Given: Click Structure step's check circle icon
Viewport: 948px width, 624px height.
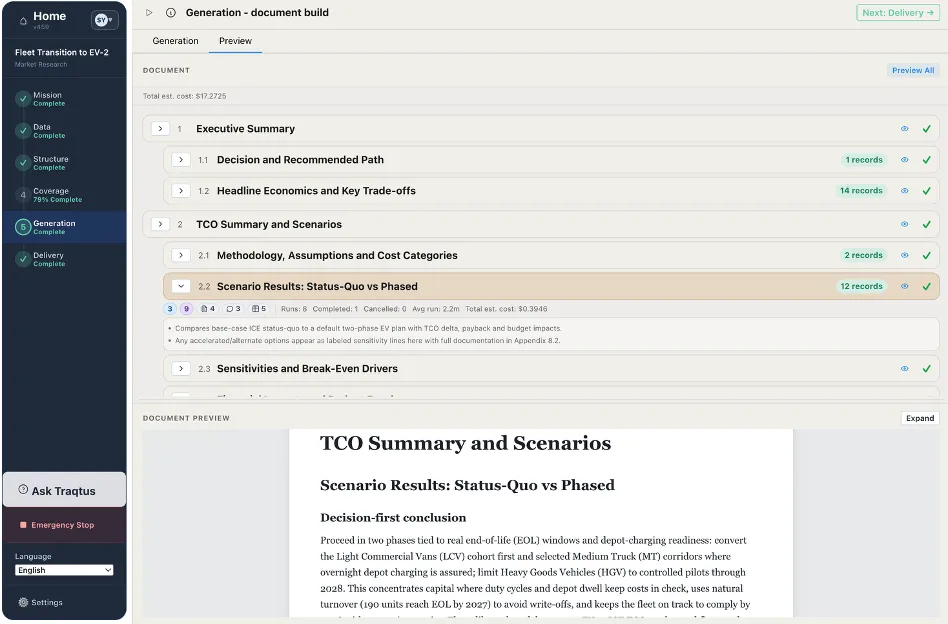Looking at the screenshot, I should [23, 163].
